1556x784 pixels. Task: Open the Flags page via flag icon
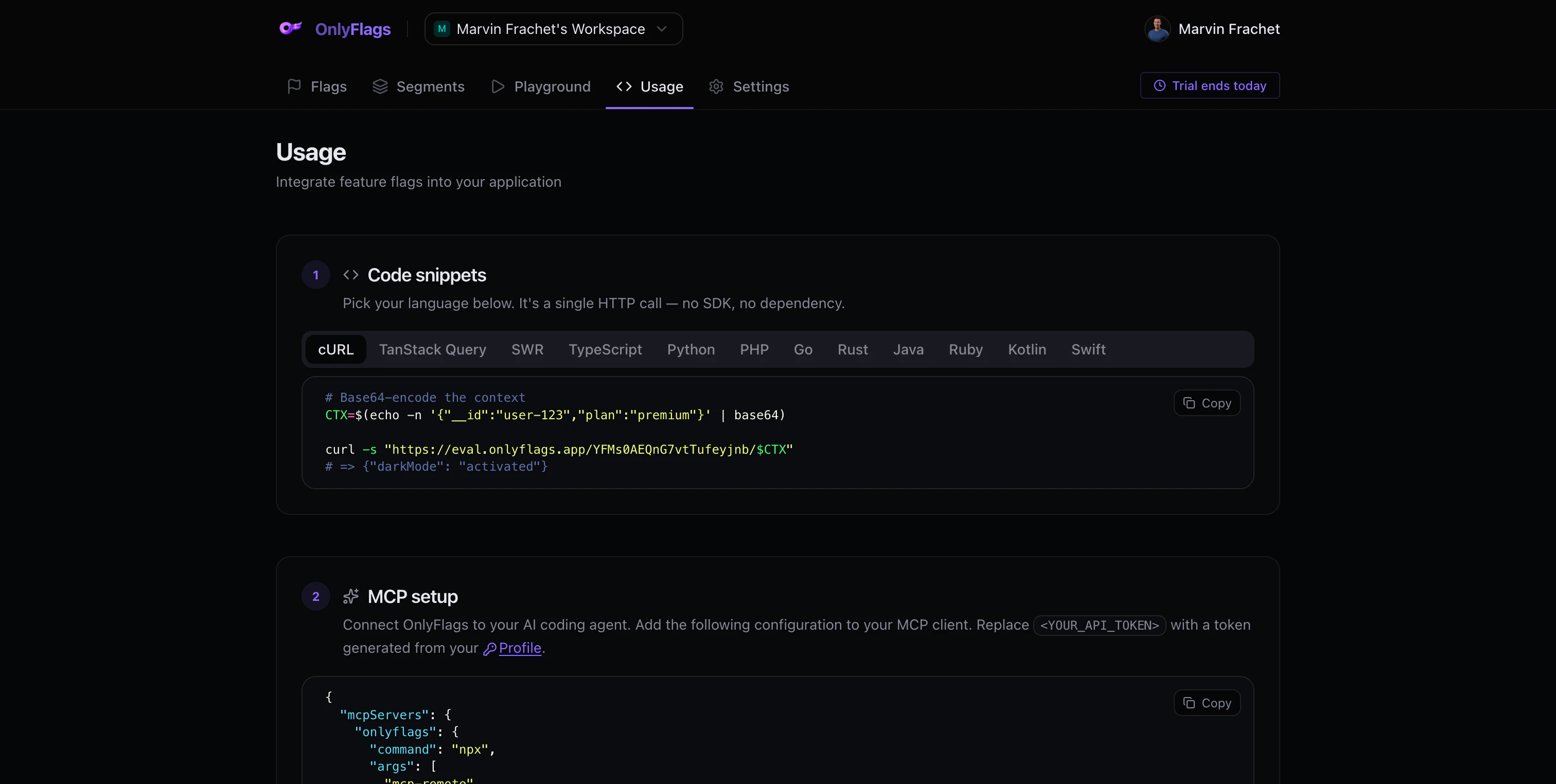tap(294, 86)
